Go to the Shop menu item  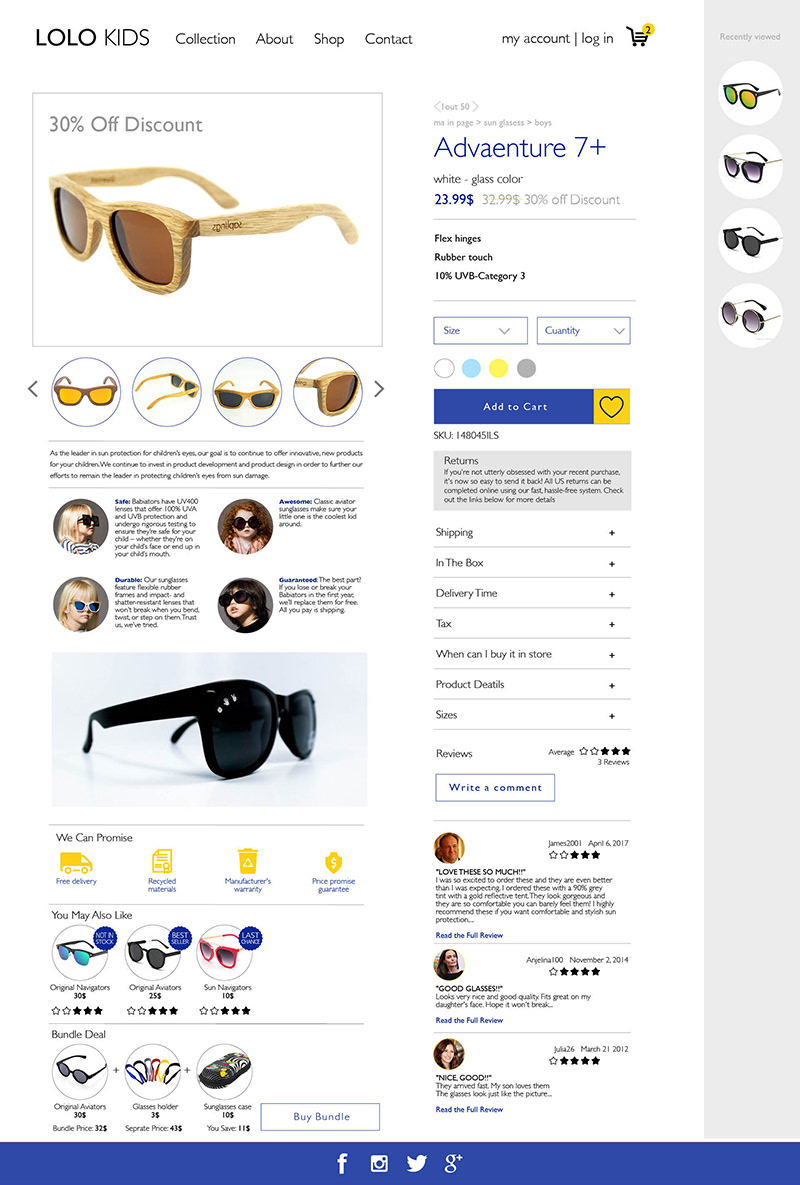(x=329, y=39)
